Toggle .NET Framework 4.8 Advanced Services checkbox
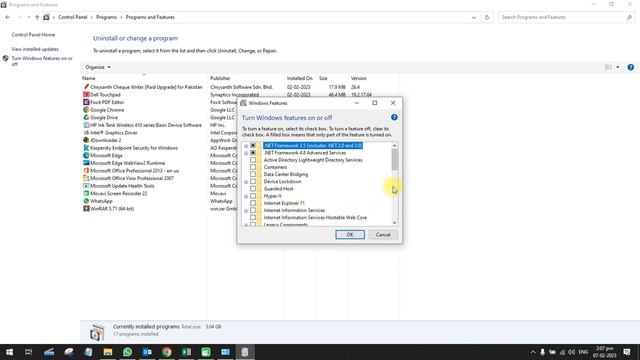Viewport: 640px width, 360px height. coord(253,153)
